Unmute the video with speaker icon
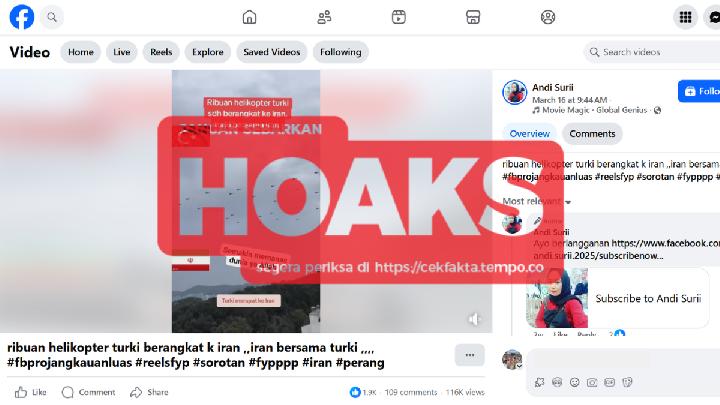This screenshot has height=405, width=720. point(474,319)
